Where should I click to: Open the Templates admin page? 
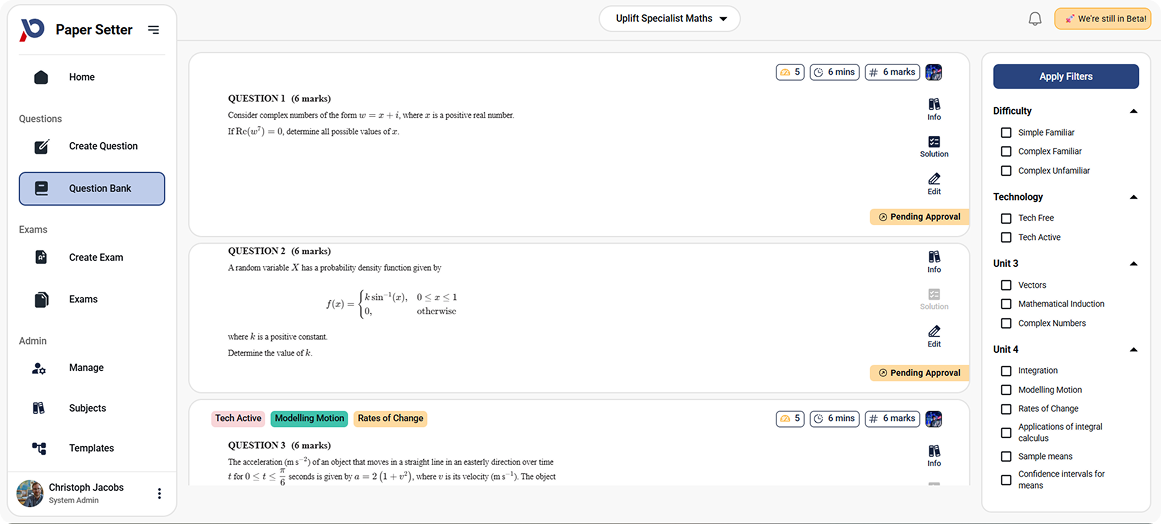tap(92, 448)
